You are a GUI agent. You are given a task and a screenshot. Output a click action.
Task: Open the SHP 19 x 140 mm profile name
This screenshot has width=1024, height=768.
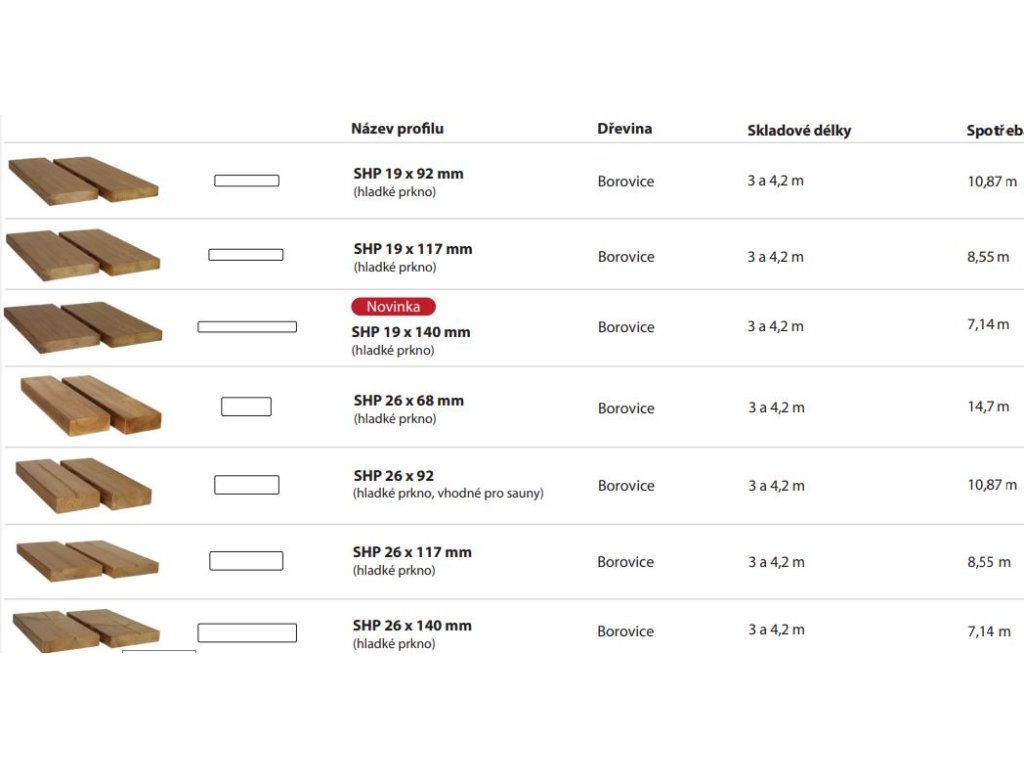411,332
